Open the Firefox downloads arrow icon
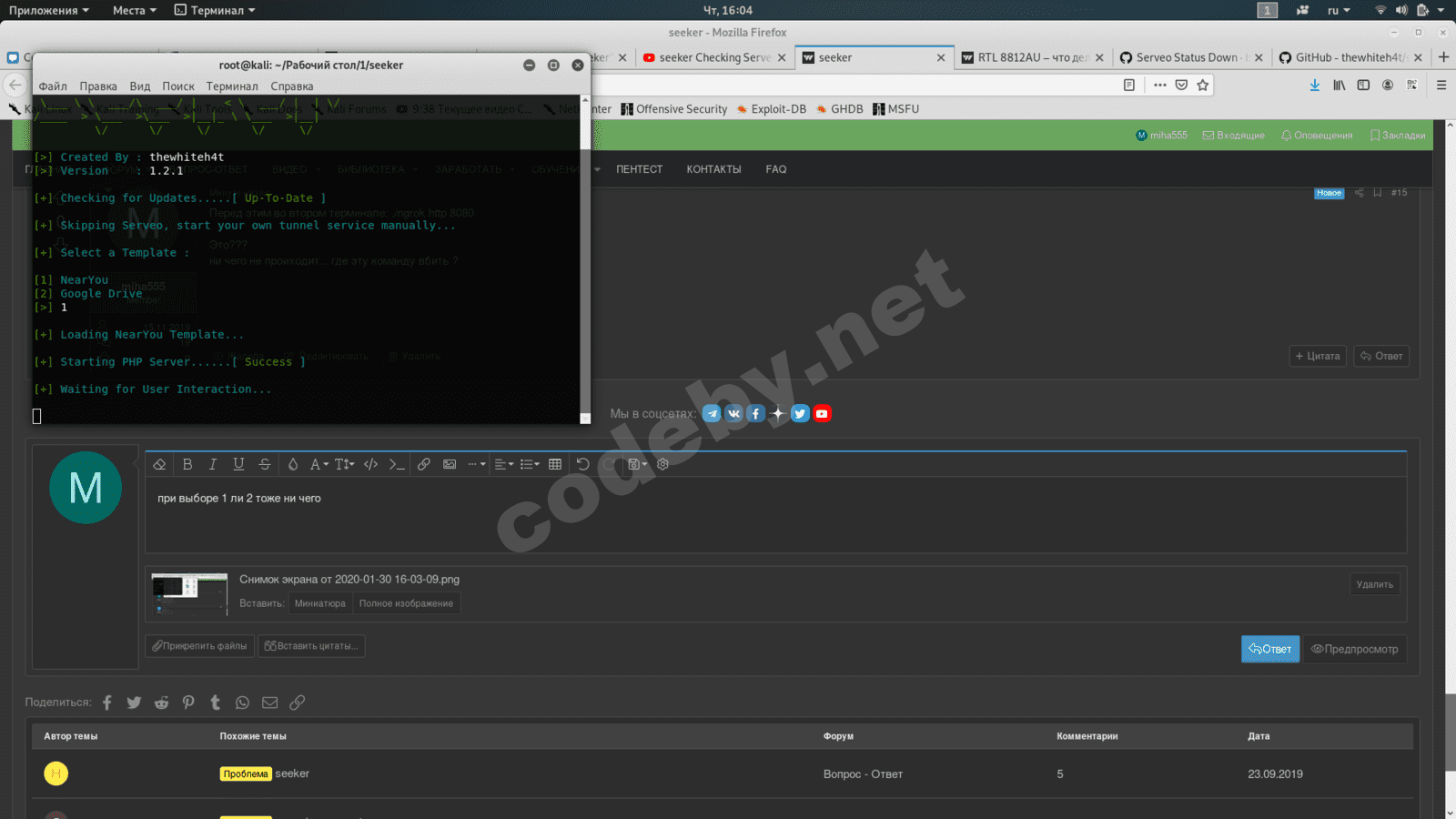1456x819 pixels. click(x=1314, y=85)
